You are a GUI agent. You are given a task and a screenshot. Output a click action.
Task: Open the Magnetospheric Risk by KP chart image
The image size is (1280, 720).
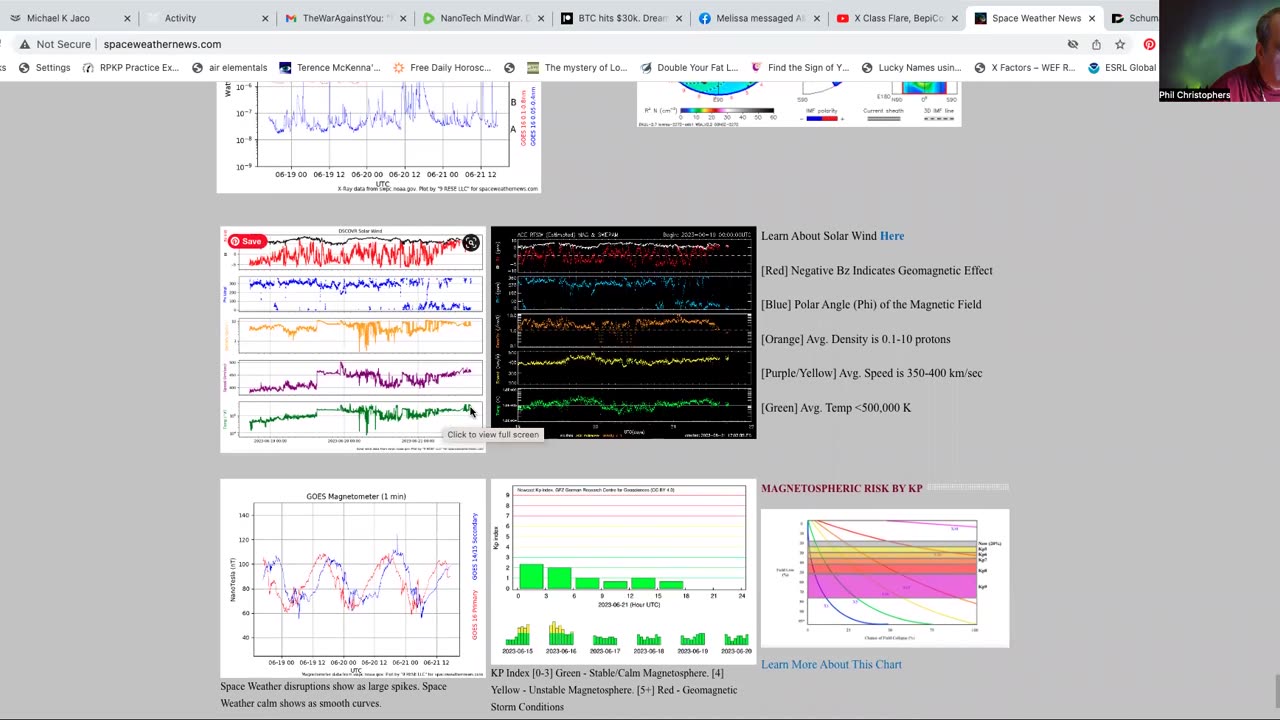[885, 578]
